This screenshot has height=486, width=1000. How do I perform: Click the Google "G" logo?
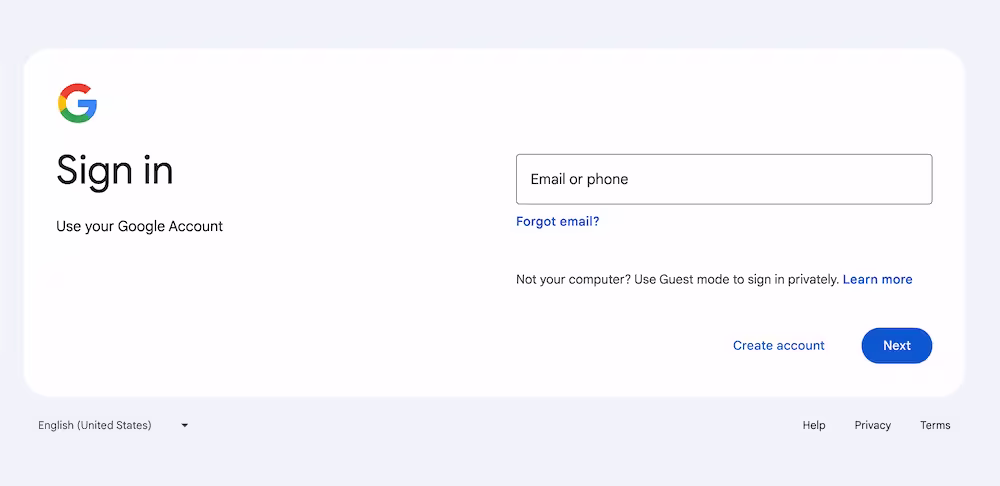[x=77, y=104]
